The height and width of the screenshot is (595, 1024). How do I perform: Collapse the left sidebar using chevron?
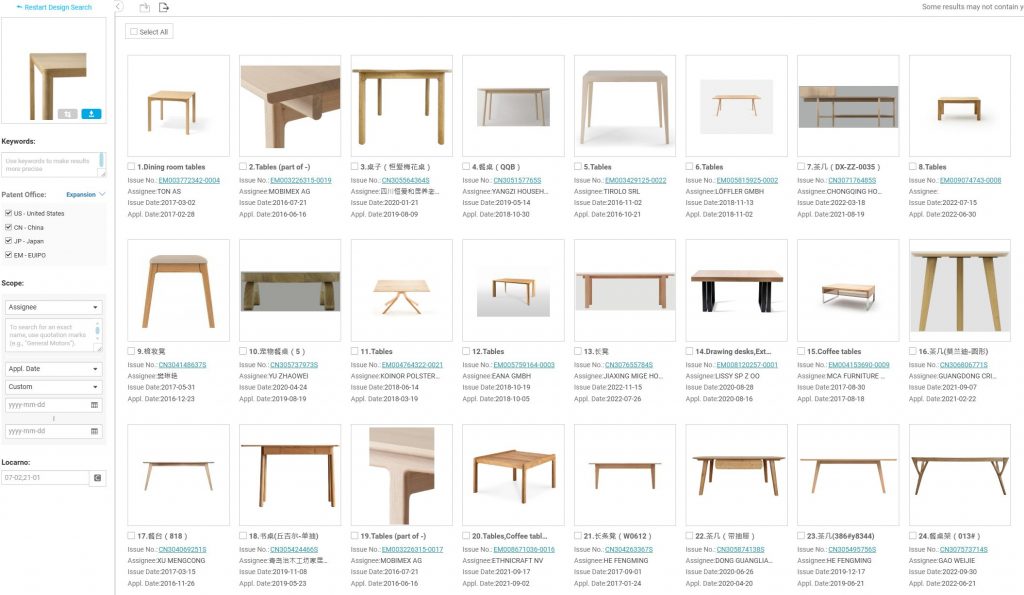pyautogui.click(x=119, y=7)
